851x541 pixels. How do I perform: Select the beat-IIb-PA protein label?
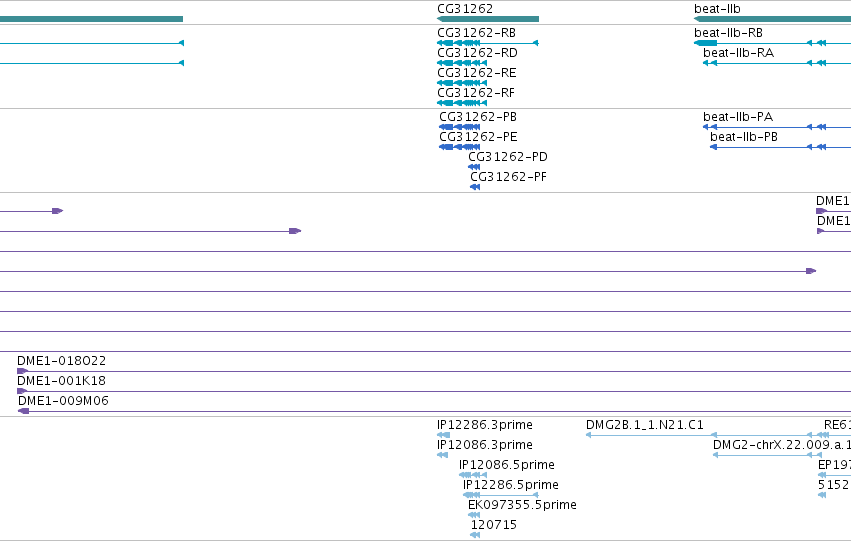[x=738, y=117]
